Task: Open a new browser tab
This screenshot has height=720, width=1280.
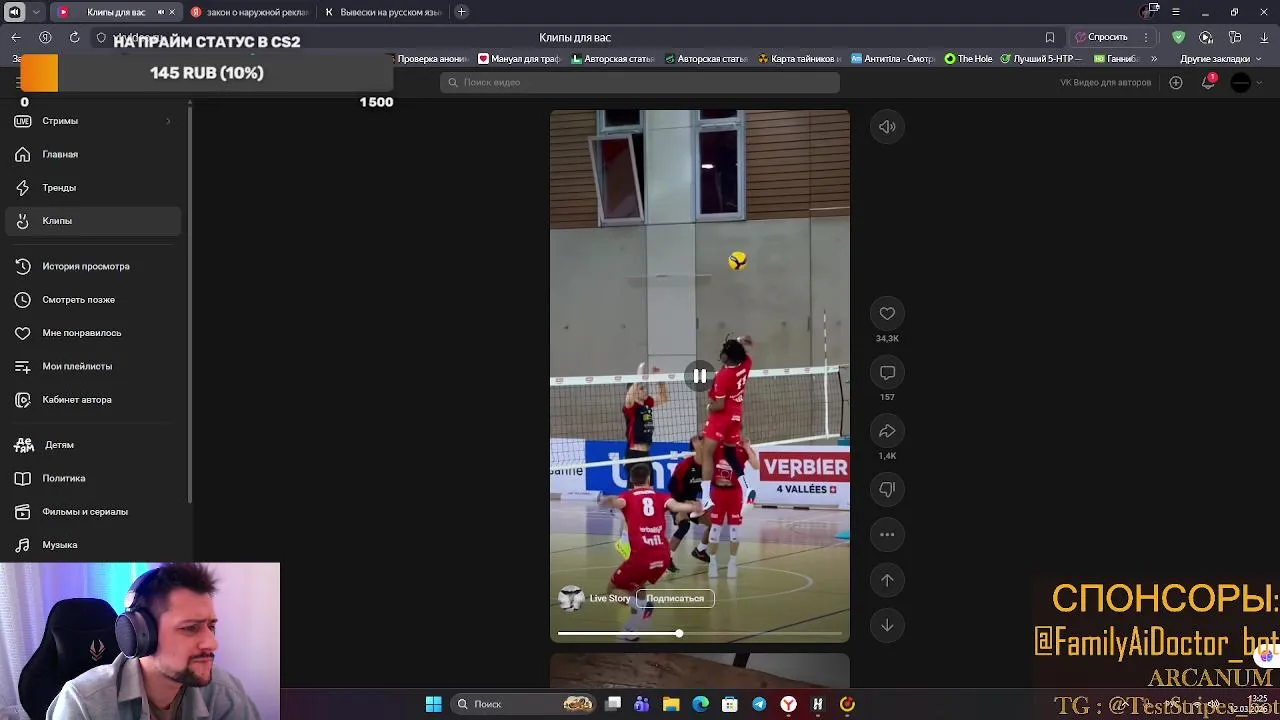Action: [x=461, y=12]
